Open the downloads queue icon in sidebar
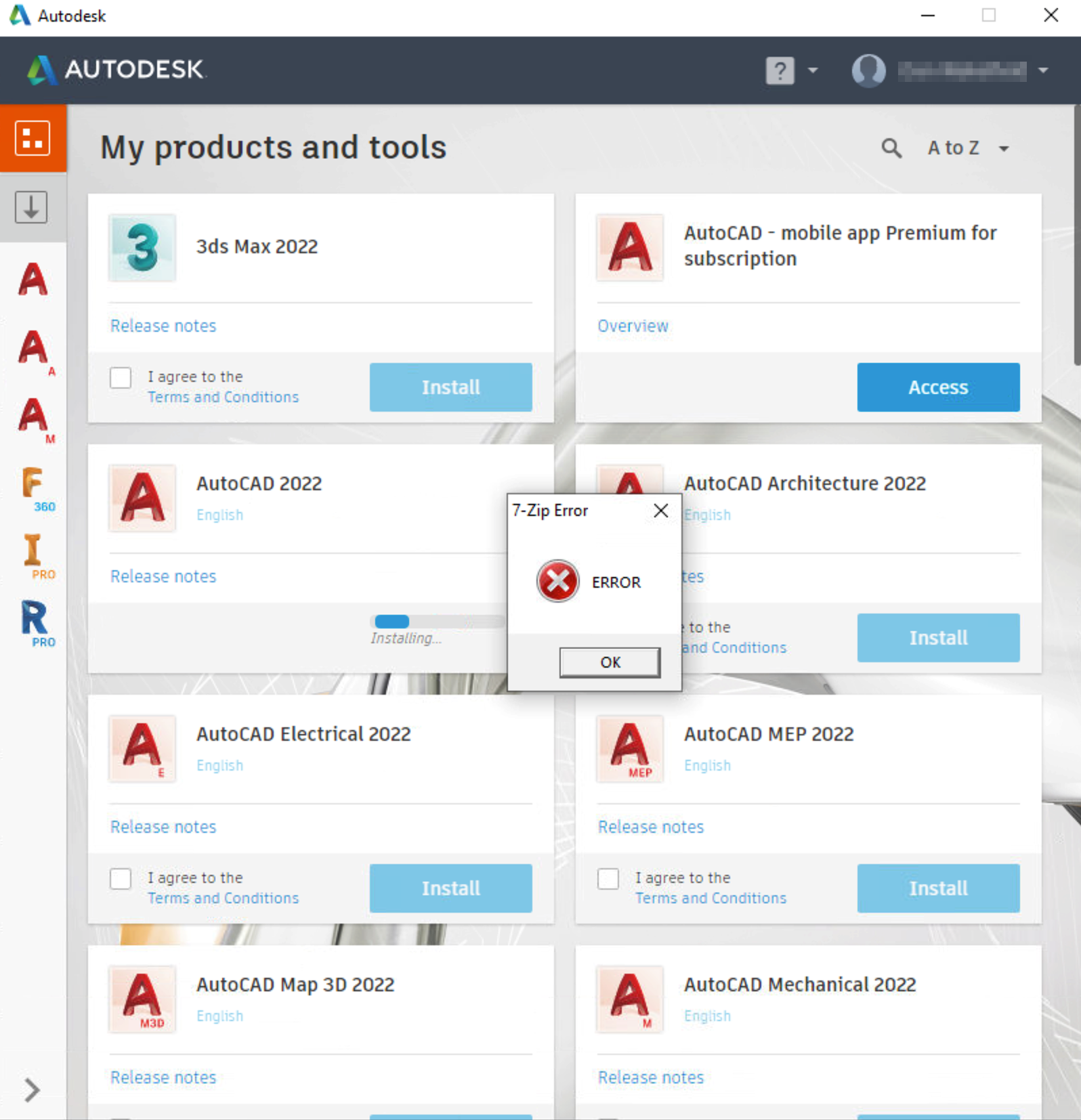 point(31,207)
